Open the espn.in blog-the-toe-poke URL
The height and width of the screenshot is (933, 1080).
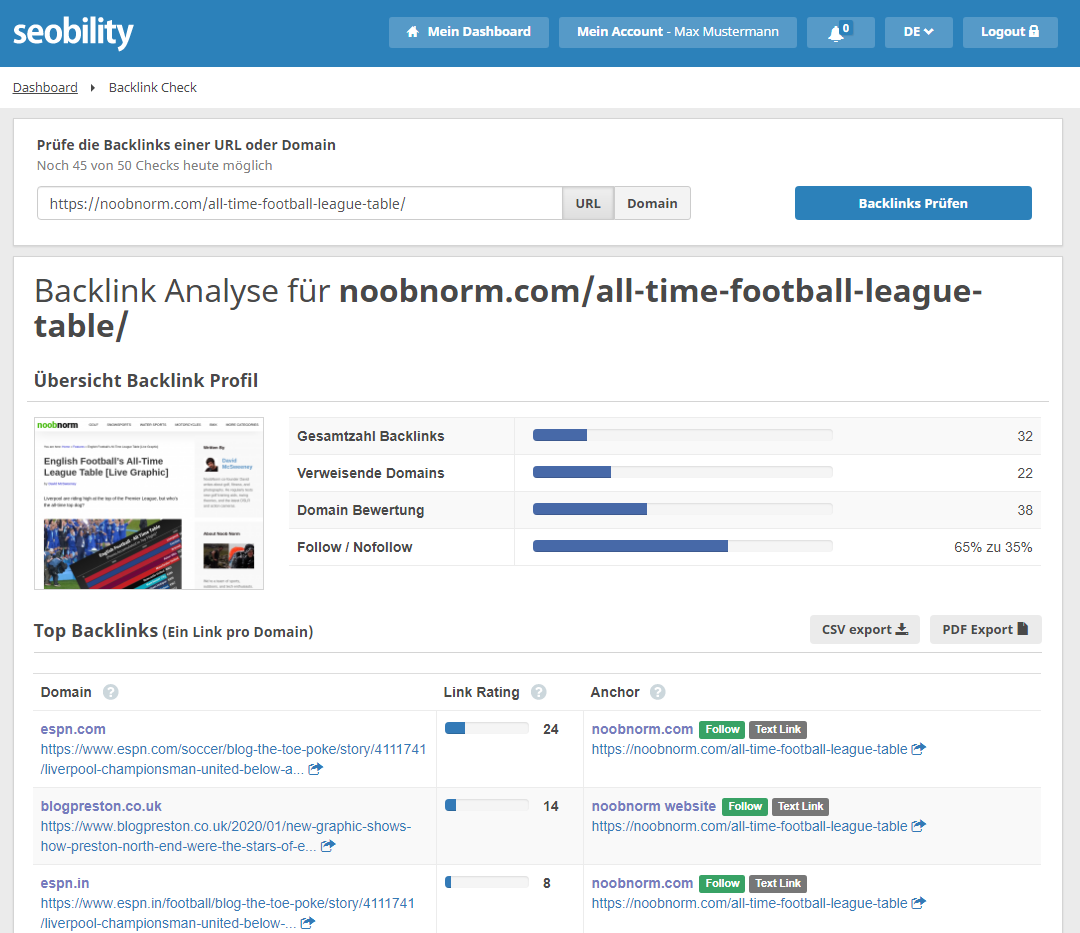point(227,913)
